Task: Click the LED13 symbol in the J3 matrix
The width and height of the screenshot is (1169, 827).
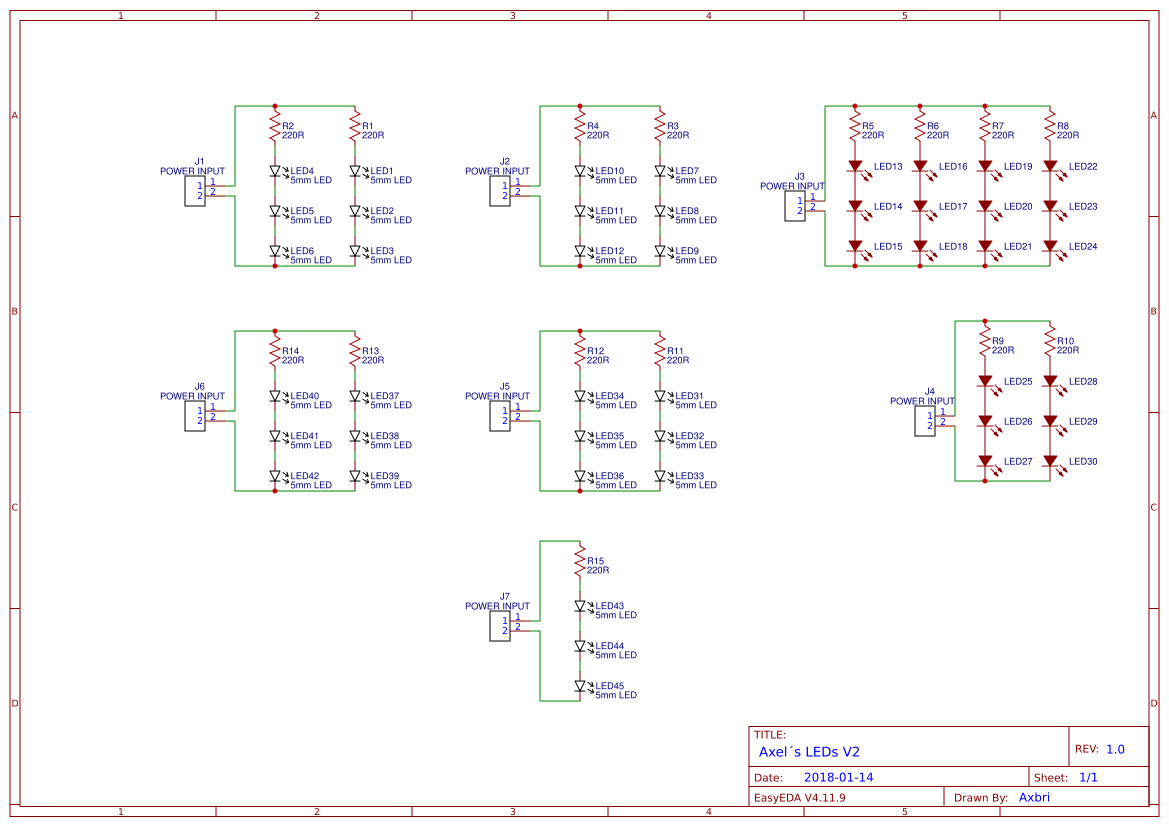Action: 855,167
